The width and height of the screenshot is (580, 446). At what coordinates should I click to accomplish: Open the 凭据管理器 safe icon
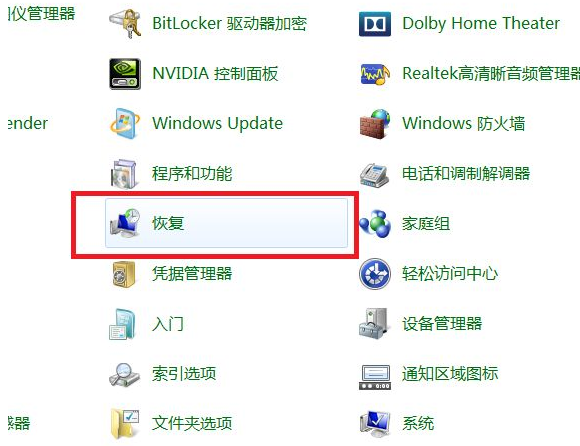click(124, 274)
